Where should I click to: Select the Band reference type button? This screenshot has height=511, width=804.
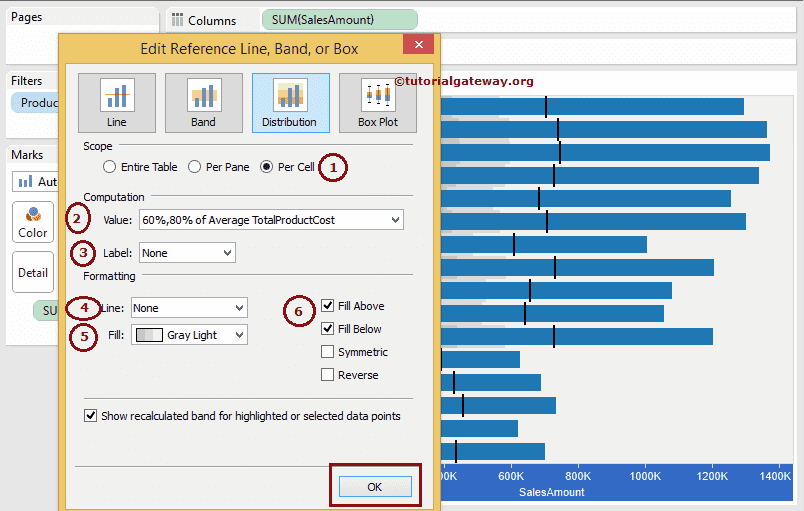point(204,103)
